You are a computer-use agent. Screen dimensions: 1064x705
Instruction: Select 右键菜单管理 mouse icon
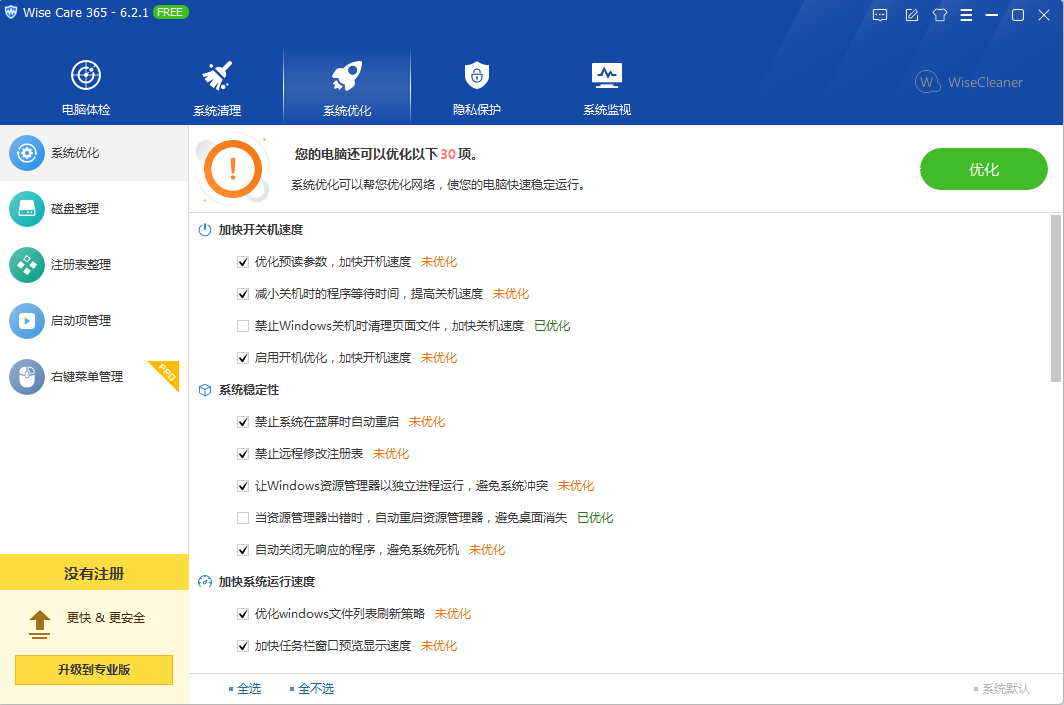pyautogui.click(x=27, y=377)
